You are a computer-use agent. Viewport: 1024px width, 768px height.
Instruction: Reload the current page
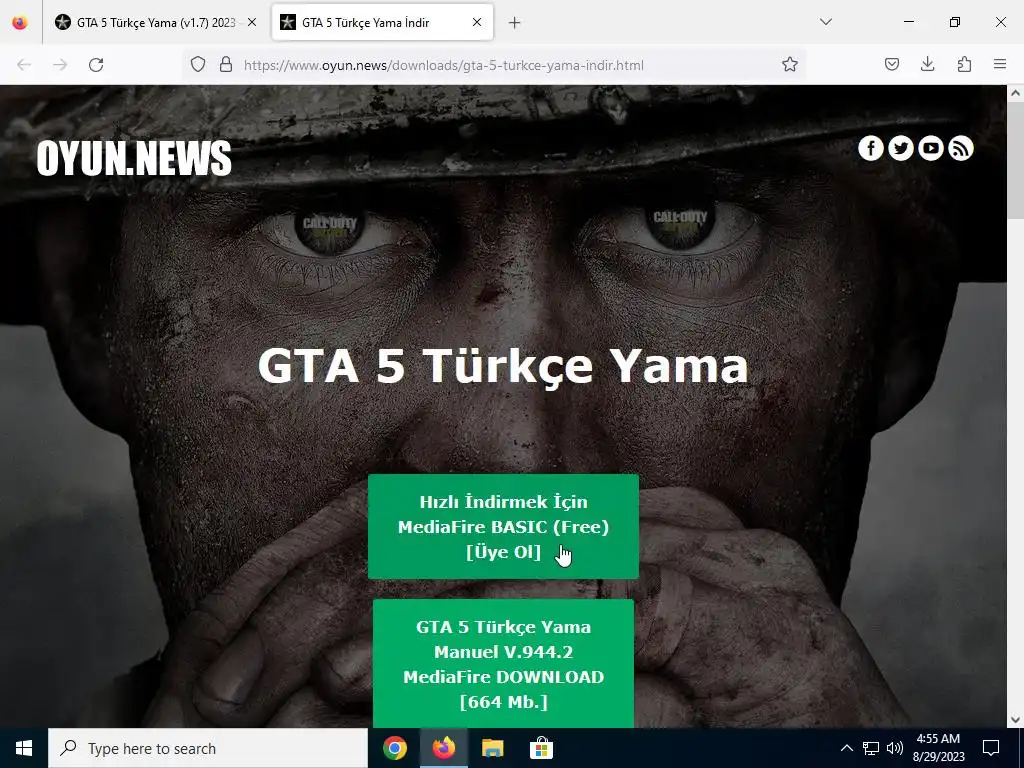click(x=96, y=65)
